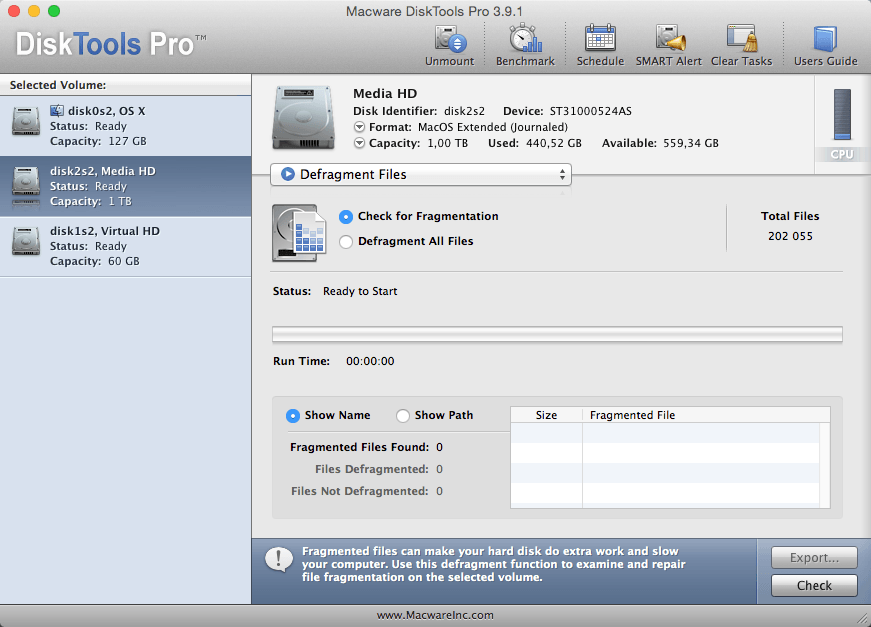The height and width of the screenshot is (627, 871).
Task: Click the disk1s2 Virtual HD drive icon
Action: click(x=26, y=241)
